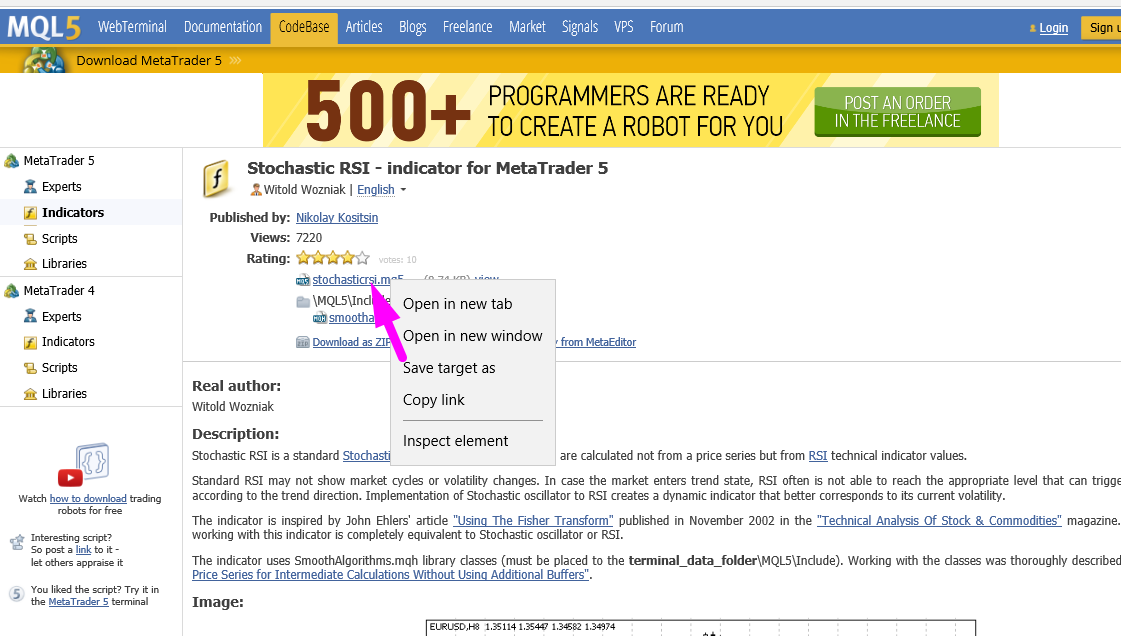This screenshot has height=636, width=1121.
Task: Expand the English language dropdown arrow
Action: [x=403, y=190]
